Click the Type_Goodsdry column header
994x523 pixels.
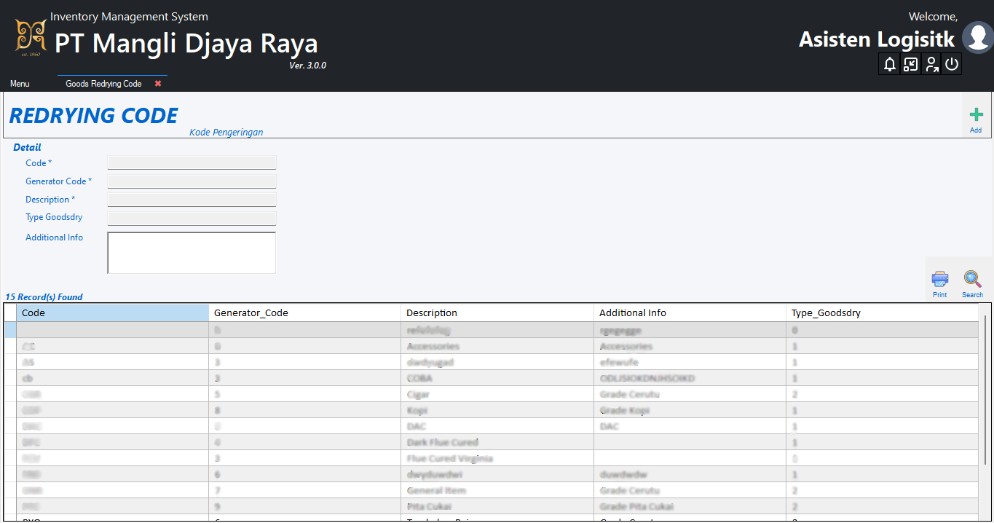click(x=882, y=313)
